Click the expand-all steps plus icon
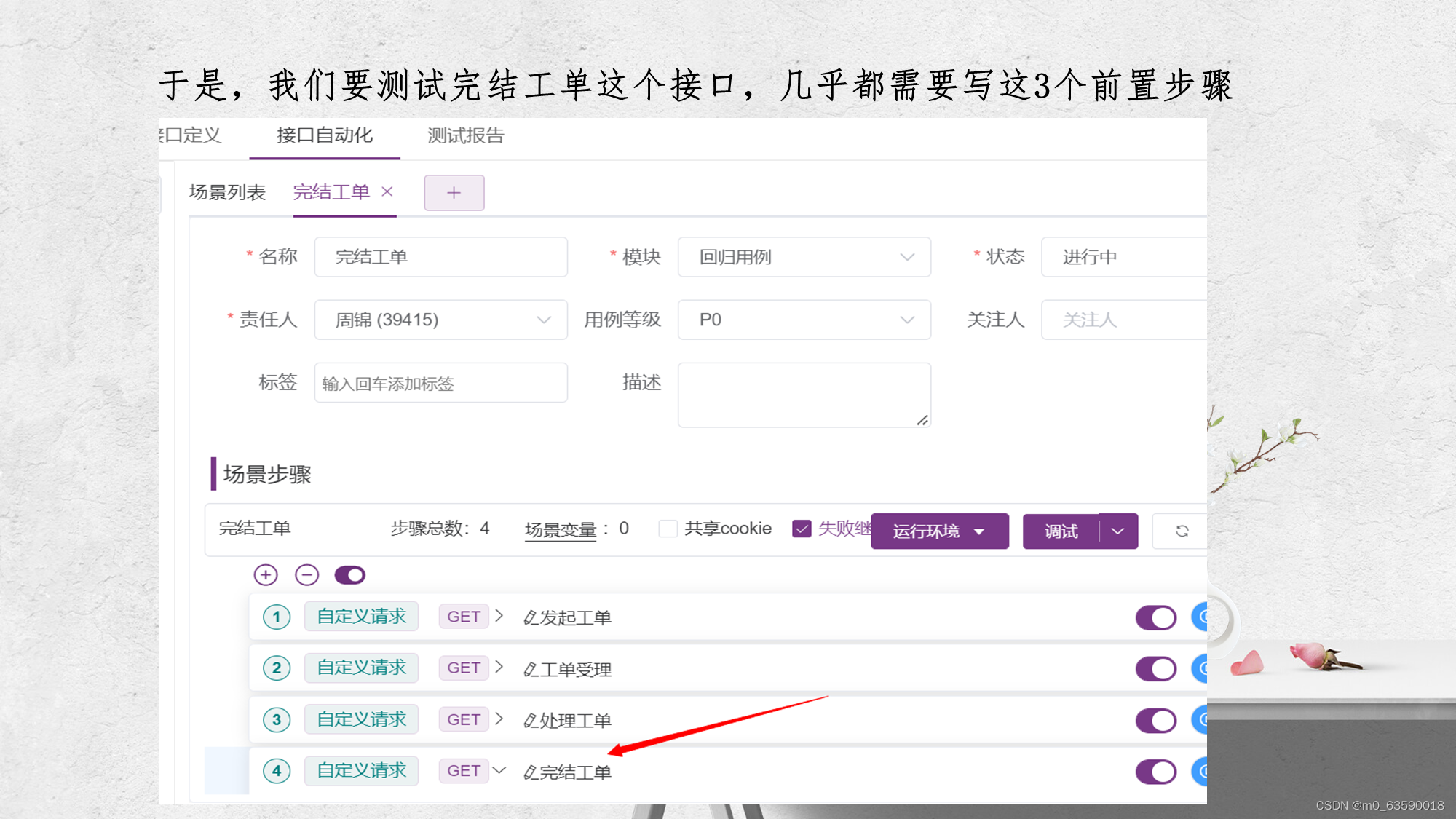 click(x=266, y=575)
